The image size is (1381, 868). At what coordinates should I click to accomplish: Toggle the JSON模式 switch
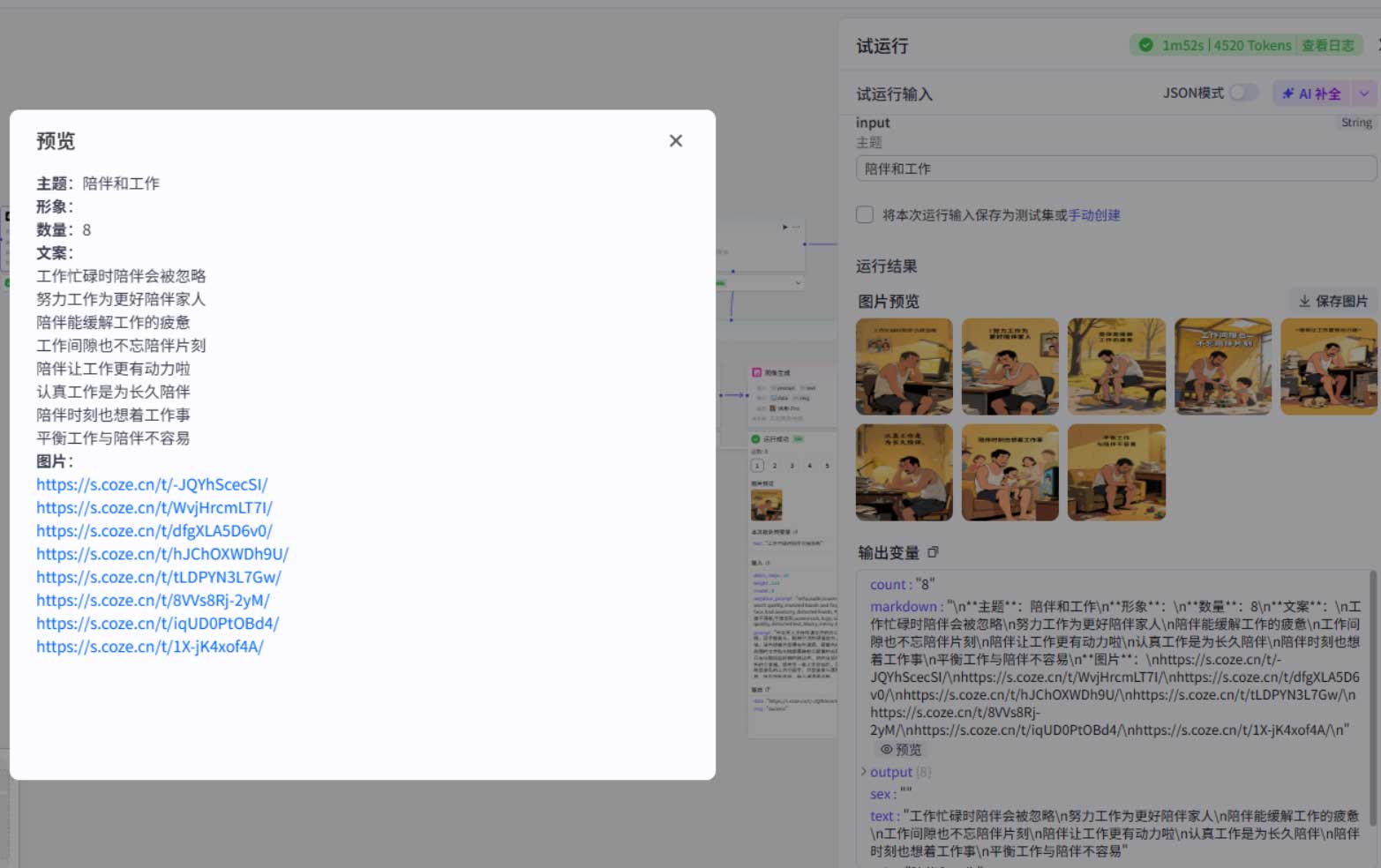tap(1243, 93)
